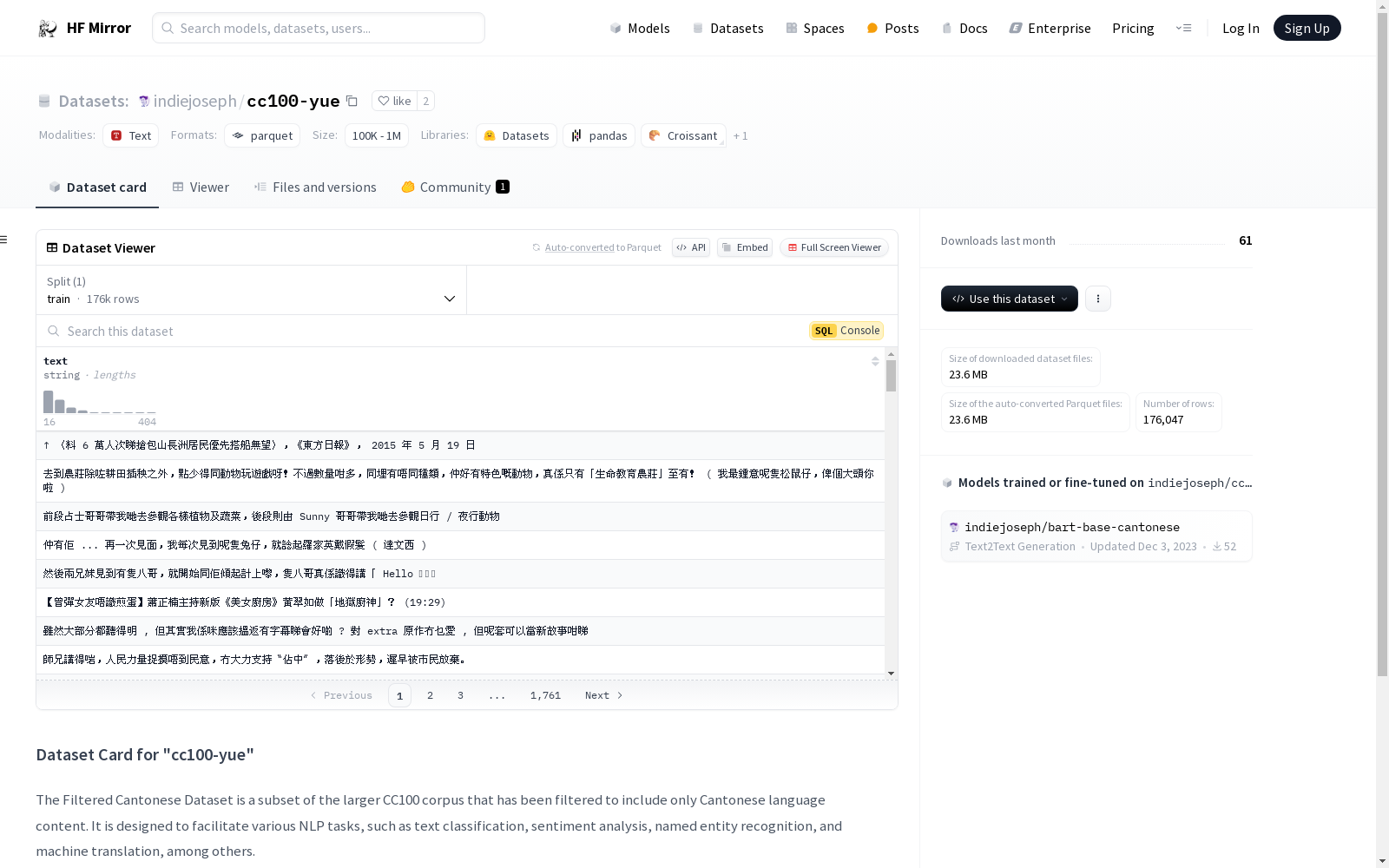Click the Croissant library tag
This screenshot has width=1389, height=868.
[x=683, y=135]
